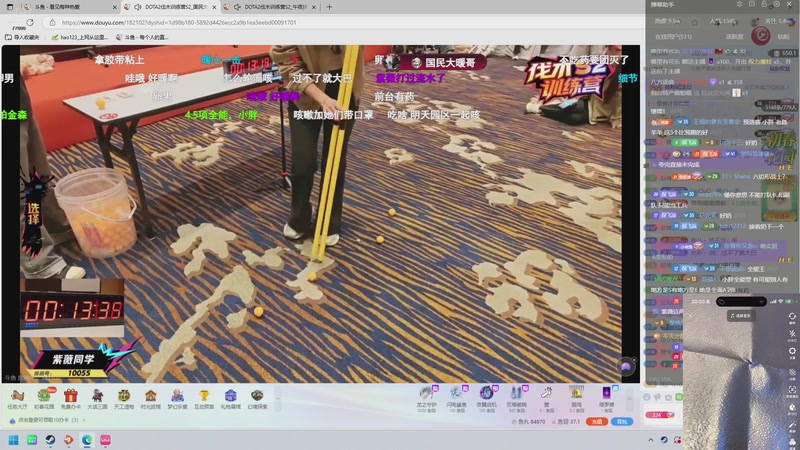Show hidden system tray icons
800x450 pixels.
651,440
